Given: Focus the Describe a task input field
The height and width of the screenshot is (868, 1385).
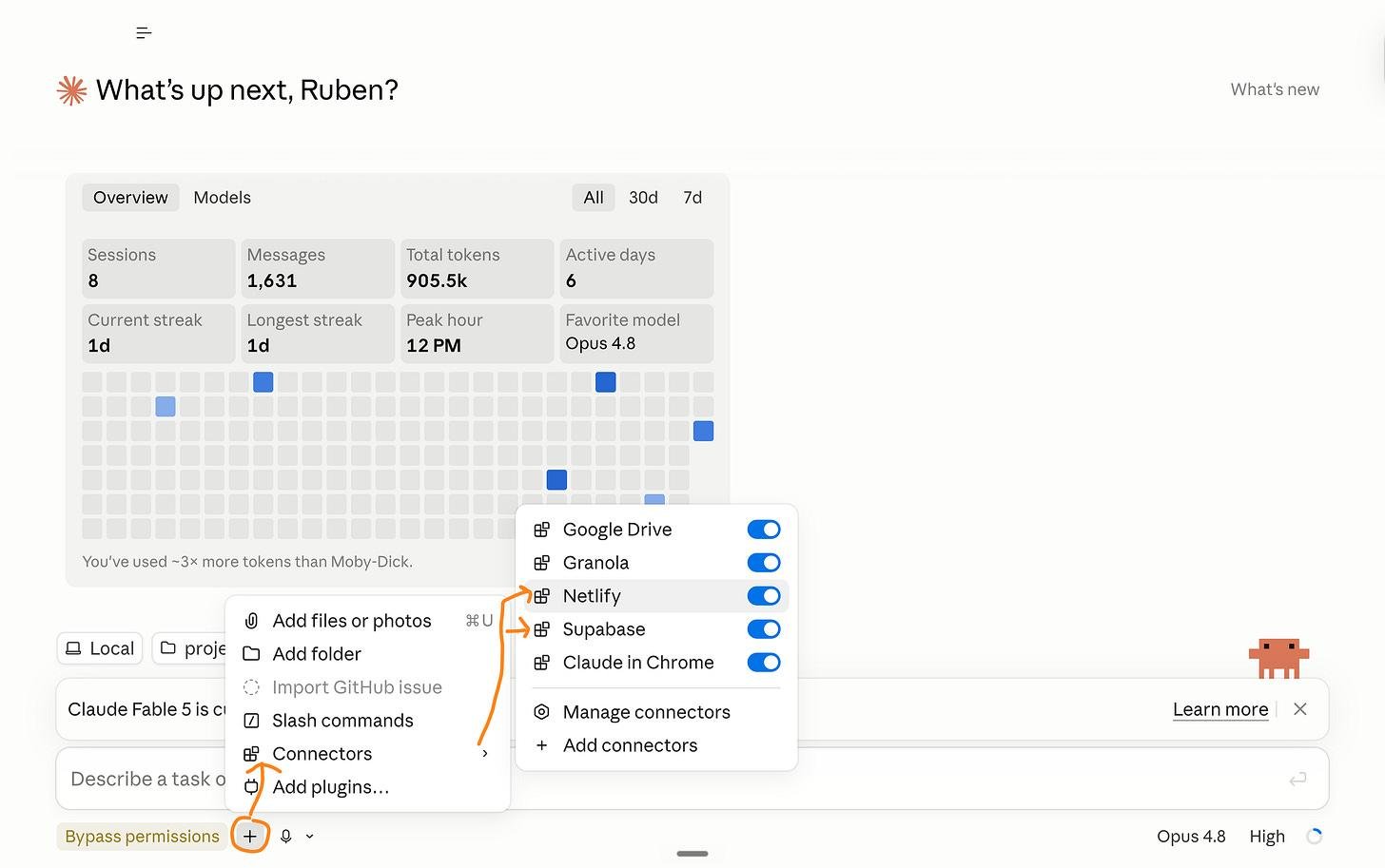Looking at the screenshot, I should [692, 780].
